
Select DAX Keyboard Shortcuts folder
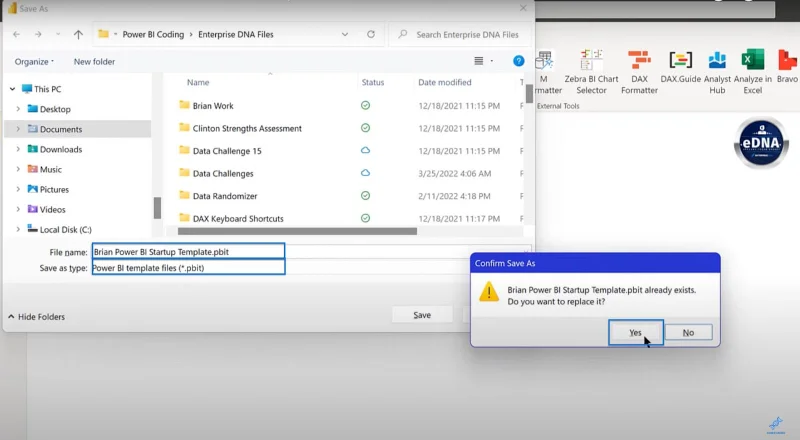click(x=238, y=218)
